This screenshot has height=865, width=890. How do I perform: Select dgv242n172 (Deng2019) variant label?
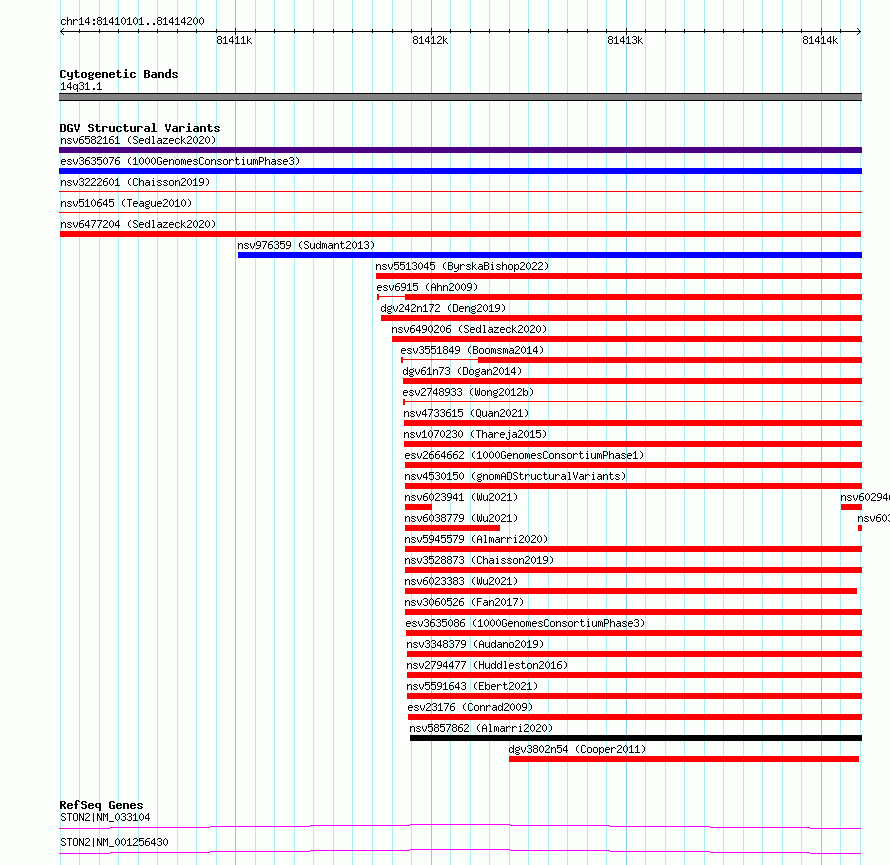click(x=443, y=308)
